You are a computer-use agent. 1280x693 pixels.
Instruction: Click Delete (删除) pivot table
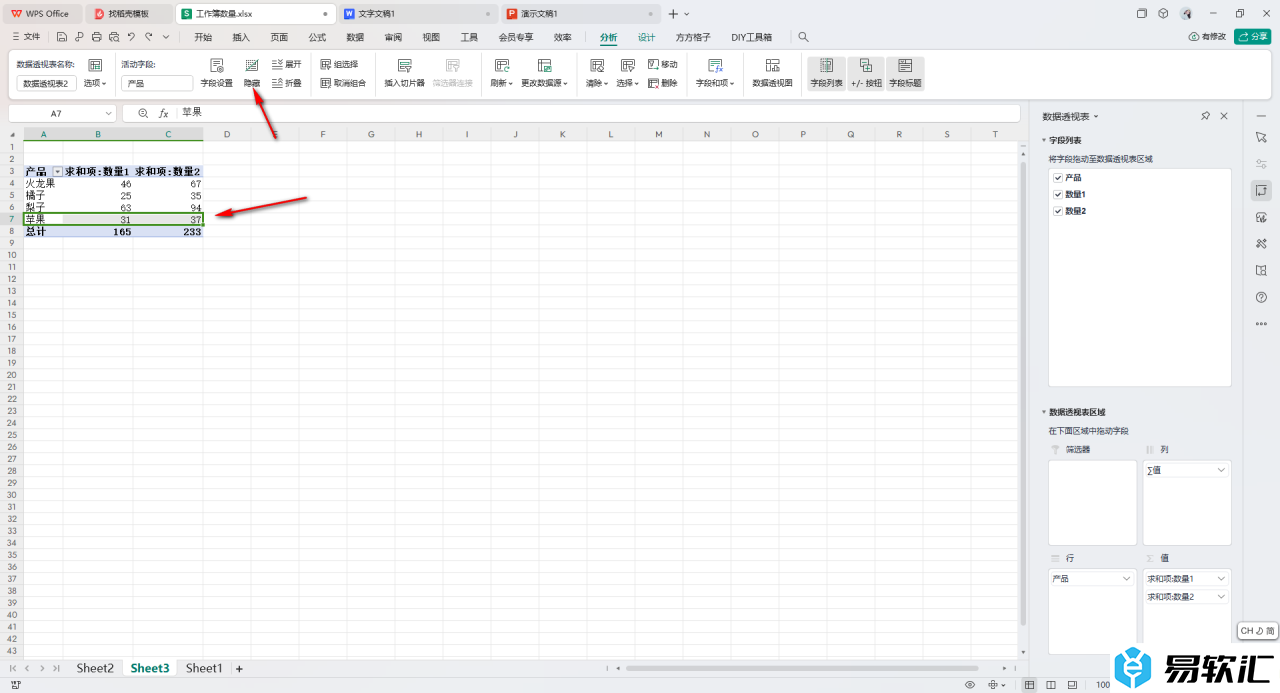[x=662, y=83]
